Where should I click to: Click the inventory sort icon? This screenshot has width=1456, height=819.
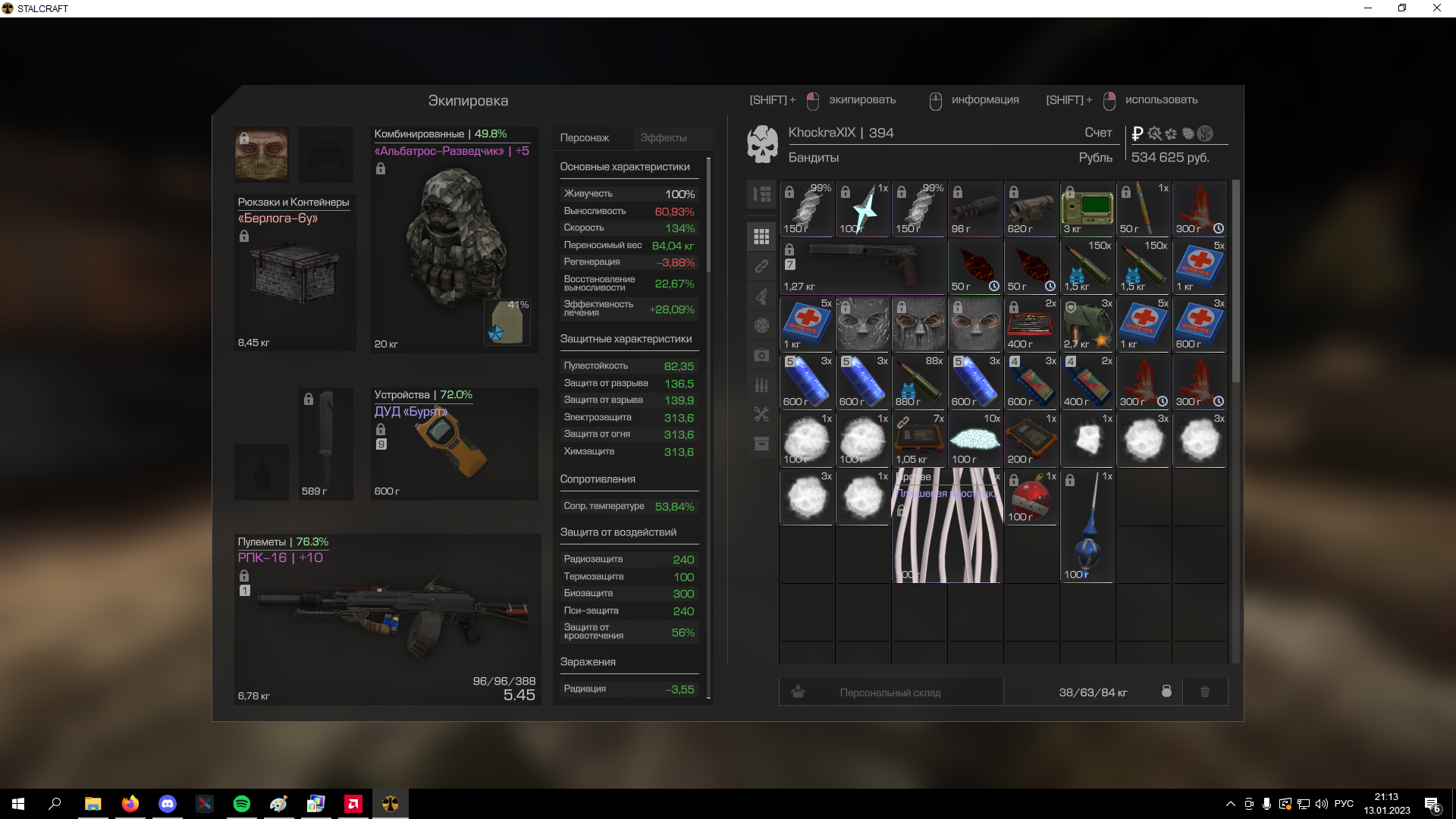(x=761, y=194)
